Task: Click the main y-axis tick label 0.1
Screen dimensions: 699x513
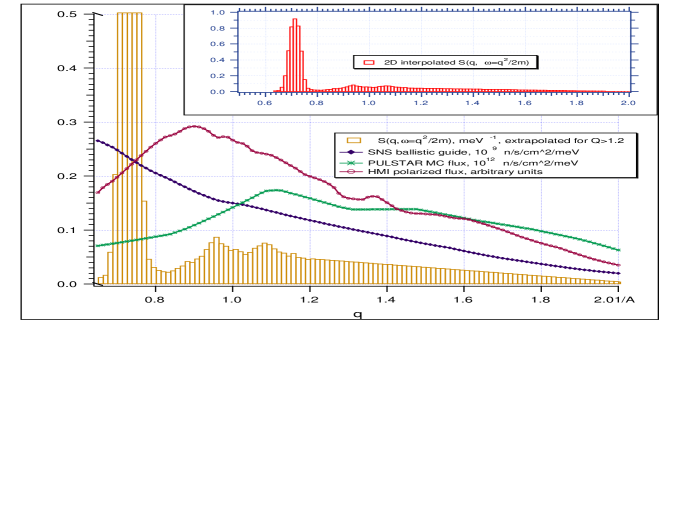Action: [x=67, y=230]
